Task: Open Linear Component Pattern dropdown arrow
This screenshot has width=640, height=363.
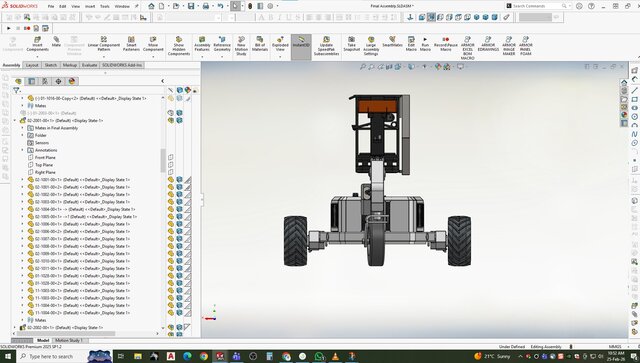Action: [x=104, y=56]
